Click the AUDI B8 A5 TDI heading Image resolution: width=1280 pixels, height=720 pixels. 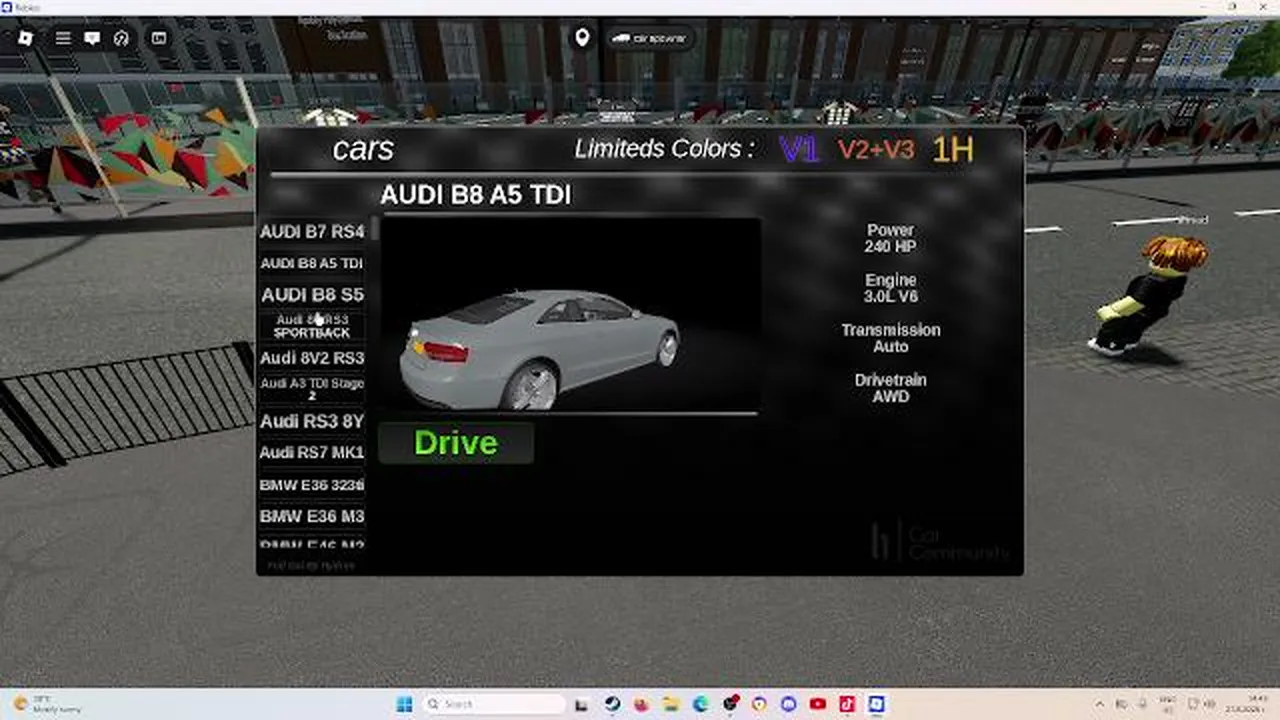point(476,195)
